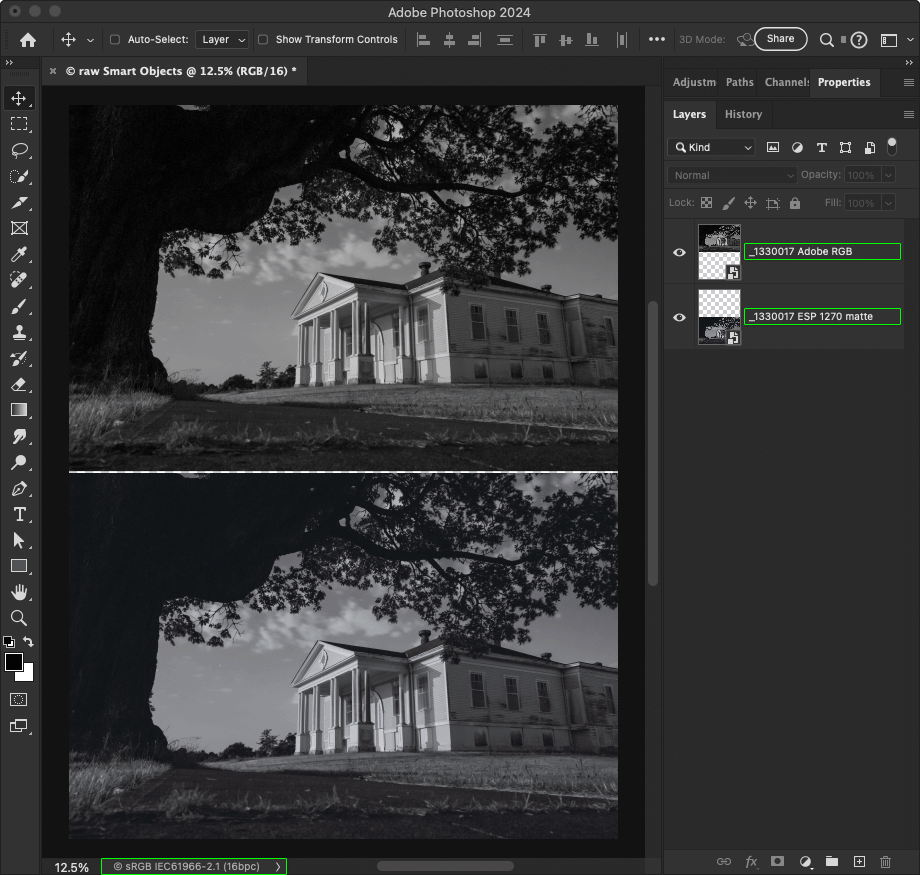Select the Gradient tool
This screenshot has width=920, height=875.
(x=19, y=410)
